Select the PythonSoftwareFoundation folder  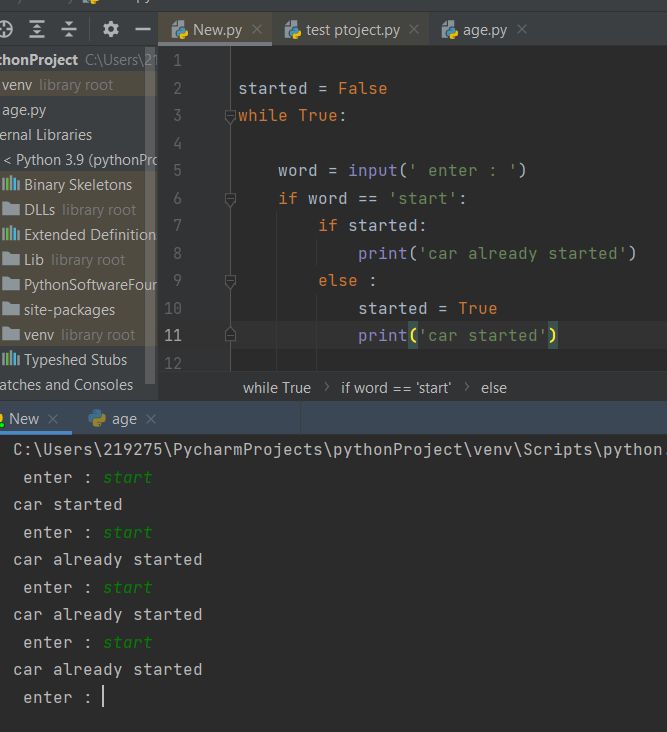click(72, 285)
